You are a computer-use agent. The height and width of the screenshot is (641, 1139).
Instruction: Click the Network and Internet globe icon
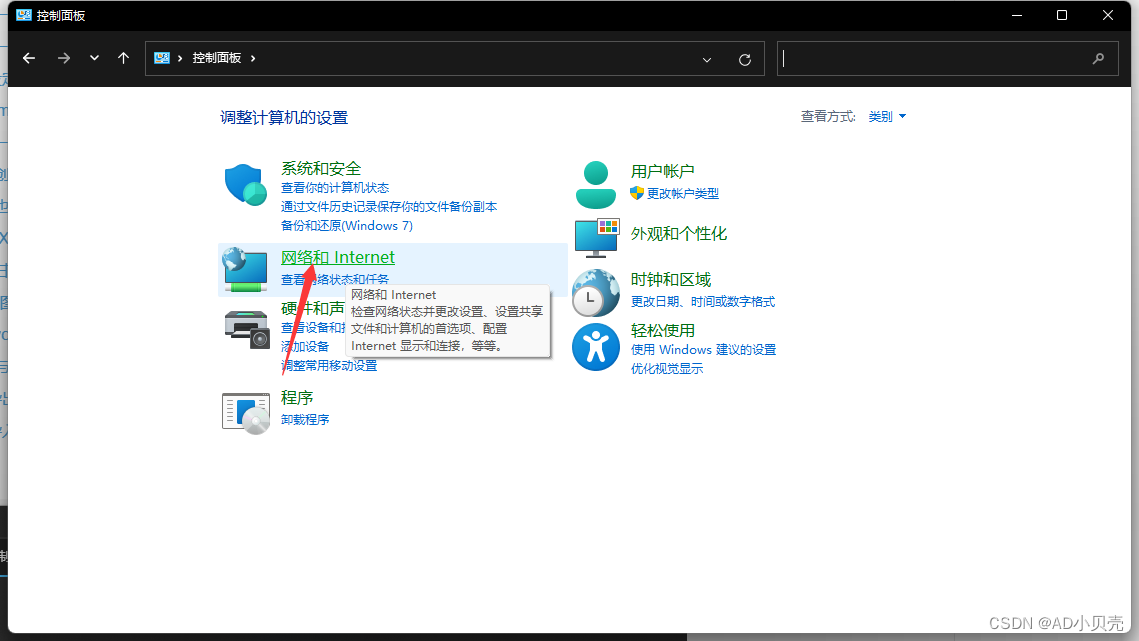245,270
